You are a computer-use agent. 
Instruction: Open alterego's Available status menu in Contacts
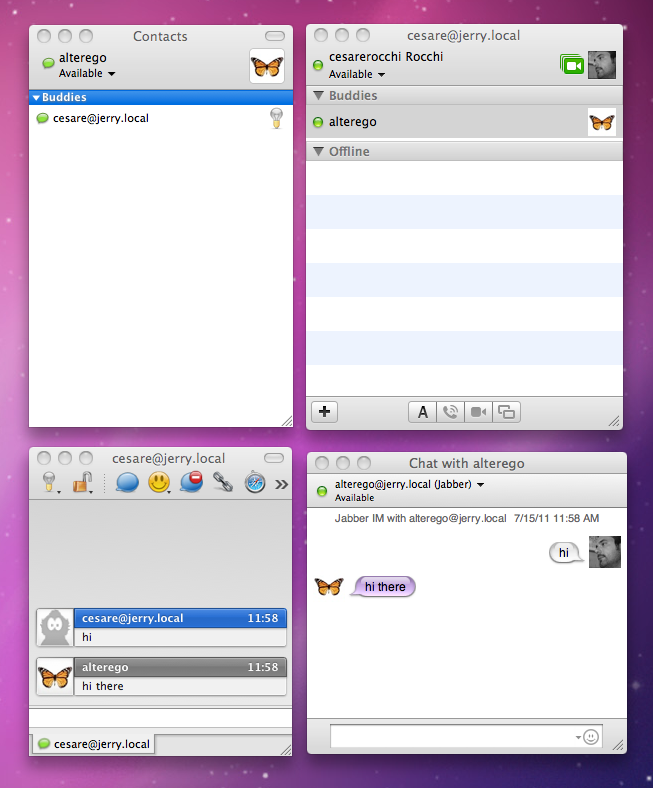point(87,73)
